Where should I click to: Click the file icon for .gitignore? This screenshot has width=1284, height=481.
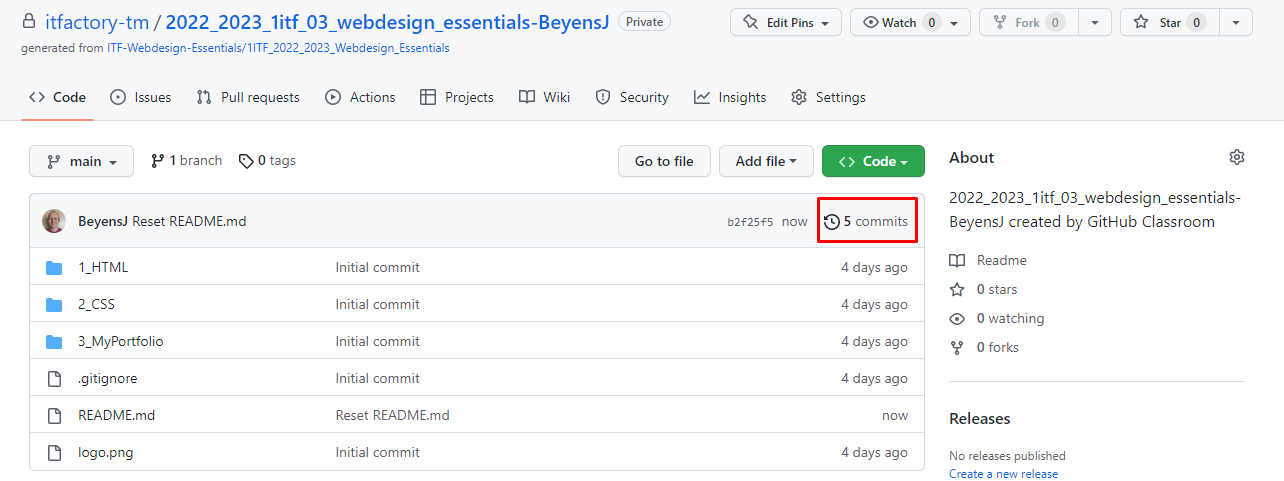point(54,378)
